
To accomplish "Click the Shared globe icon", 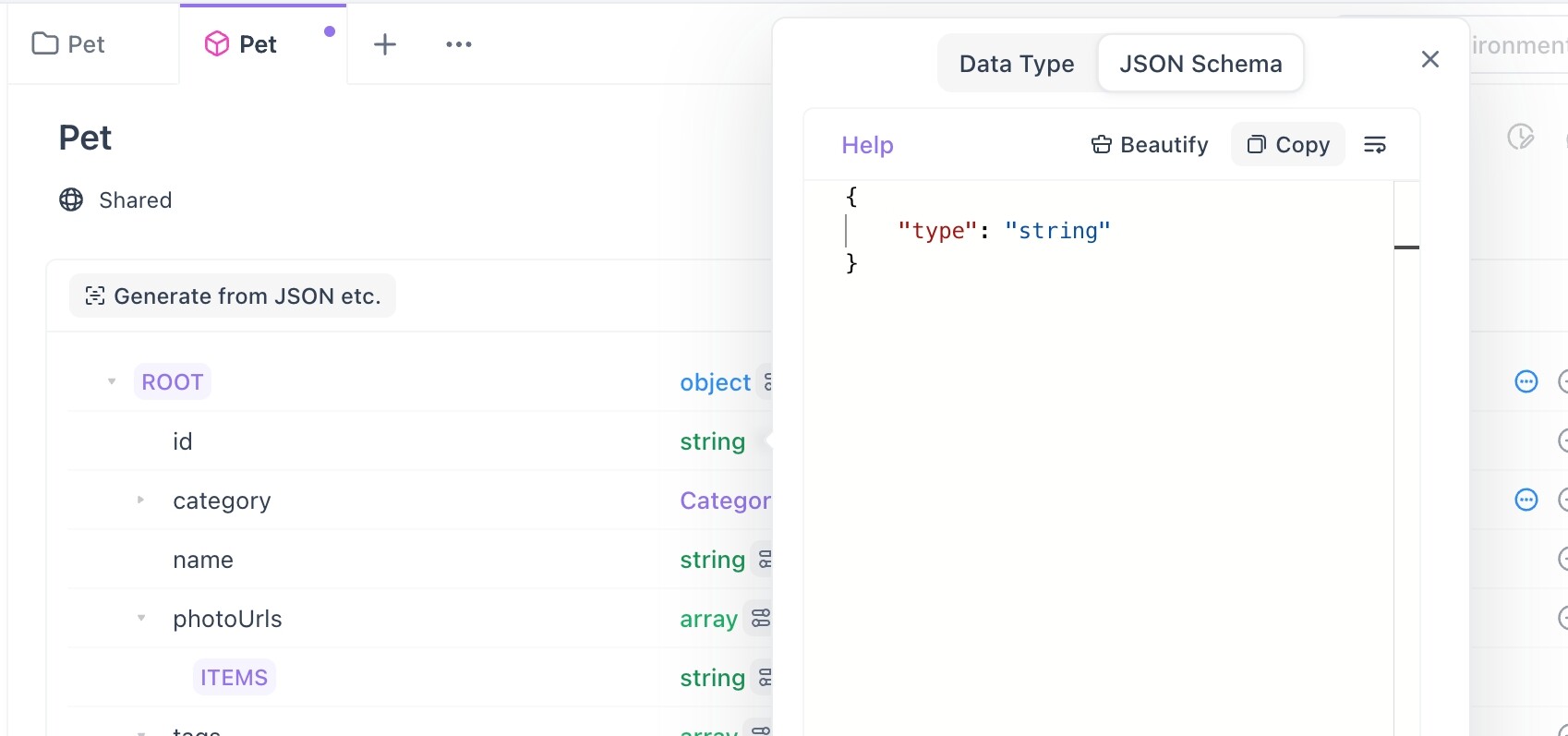I will [71, 200].
